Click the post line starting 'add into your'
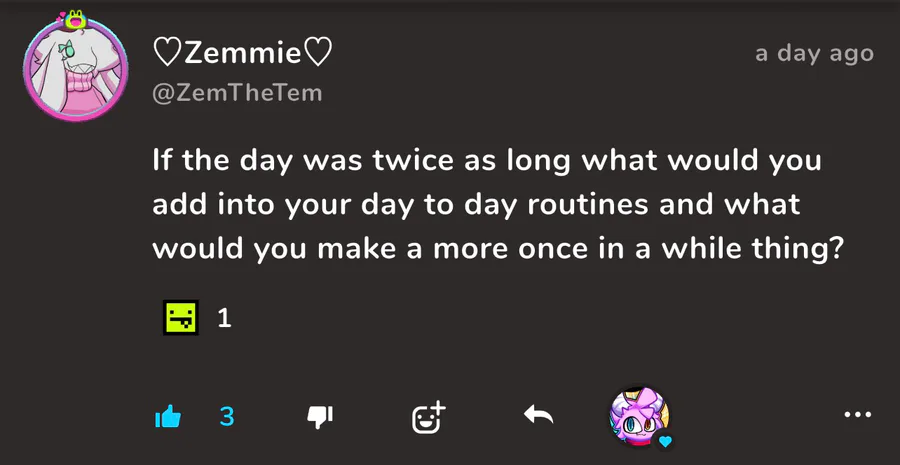This screenshot has width=900, height=465. pyautogui.click(x=476, y=205)
